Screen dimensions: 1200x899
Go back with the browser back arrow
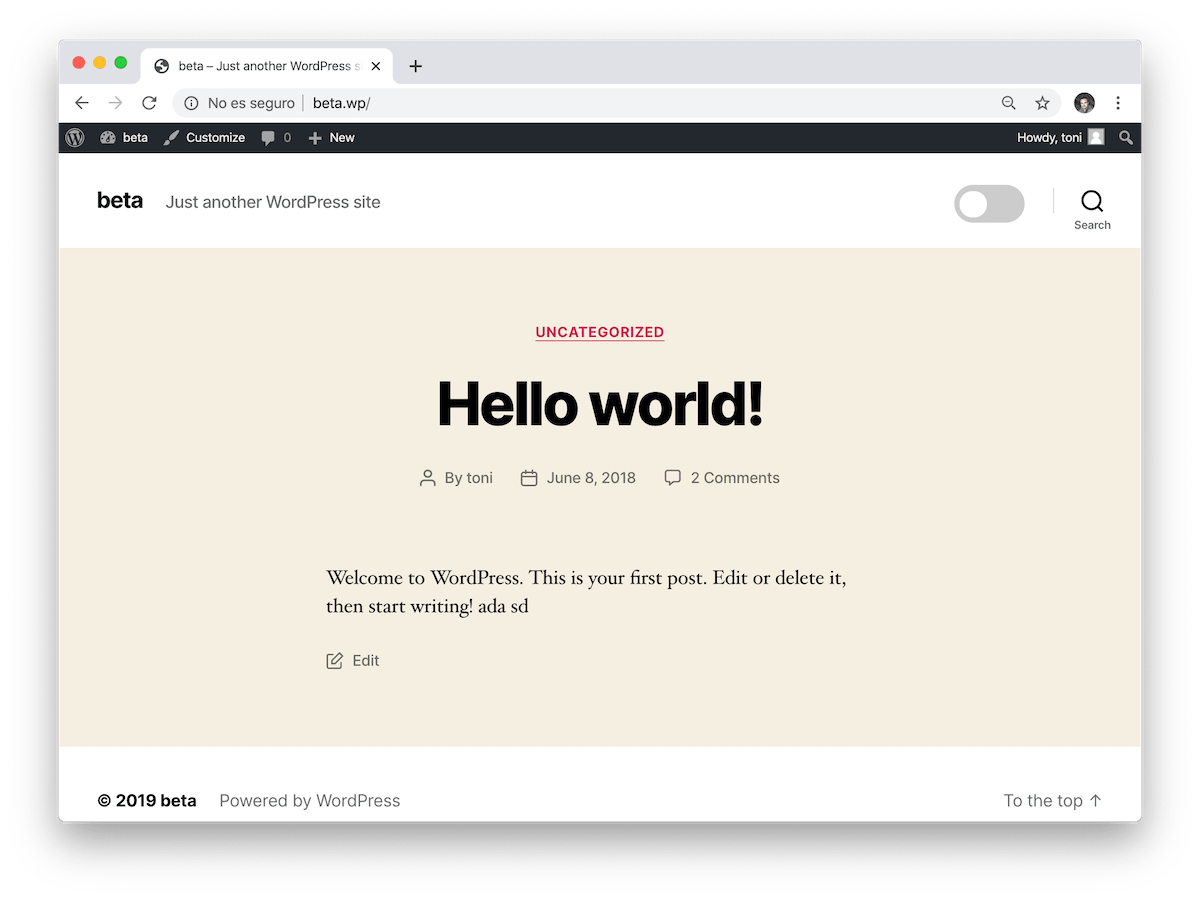tap(82, 103)
